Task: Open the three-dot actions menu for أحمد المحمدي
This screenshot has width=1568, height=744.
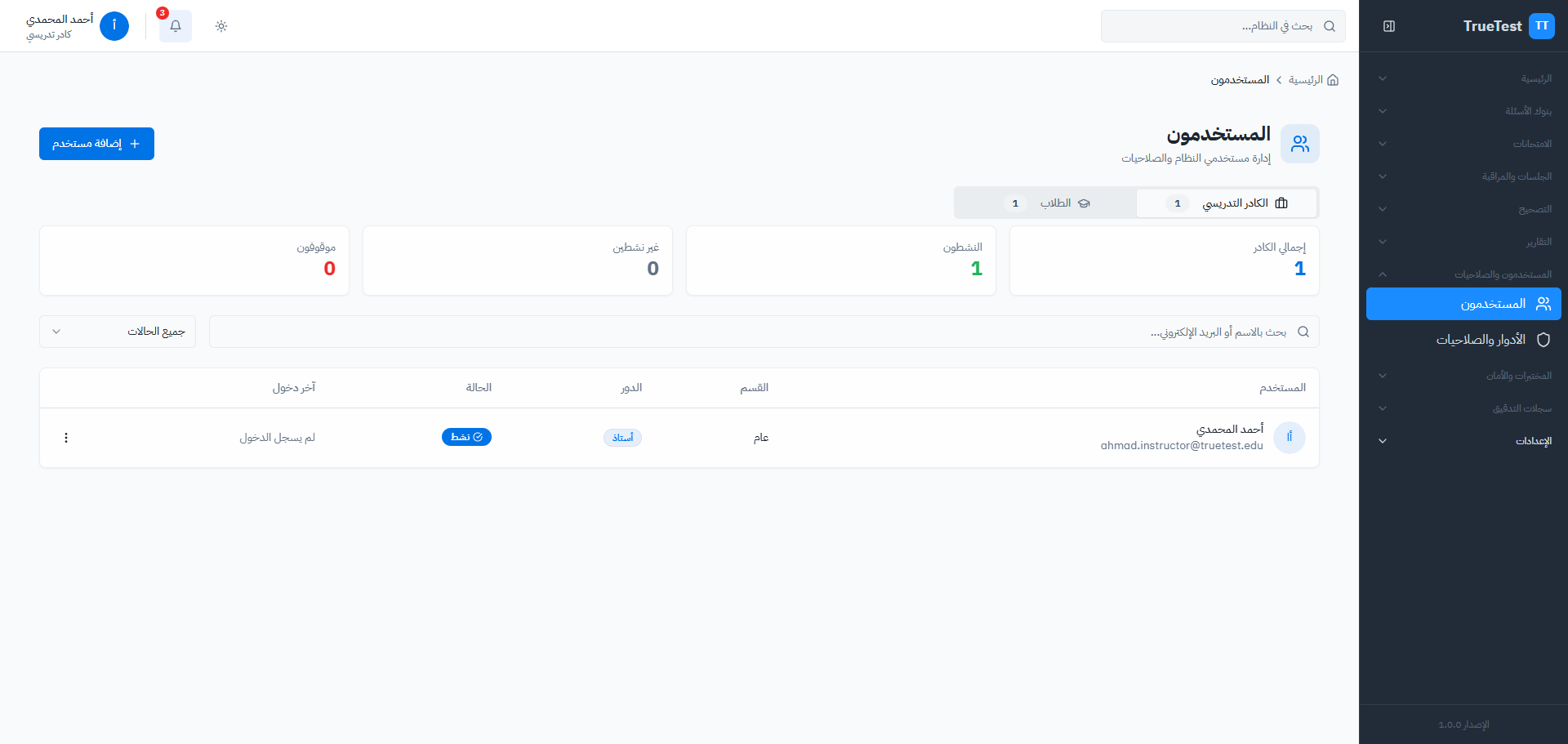Action: tap(66, 438)
